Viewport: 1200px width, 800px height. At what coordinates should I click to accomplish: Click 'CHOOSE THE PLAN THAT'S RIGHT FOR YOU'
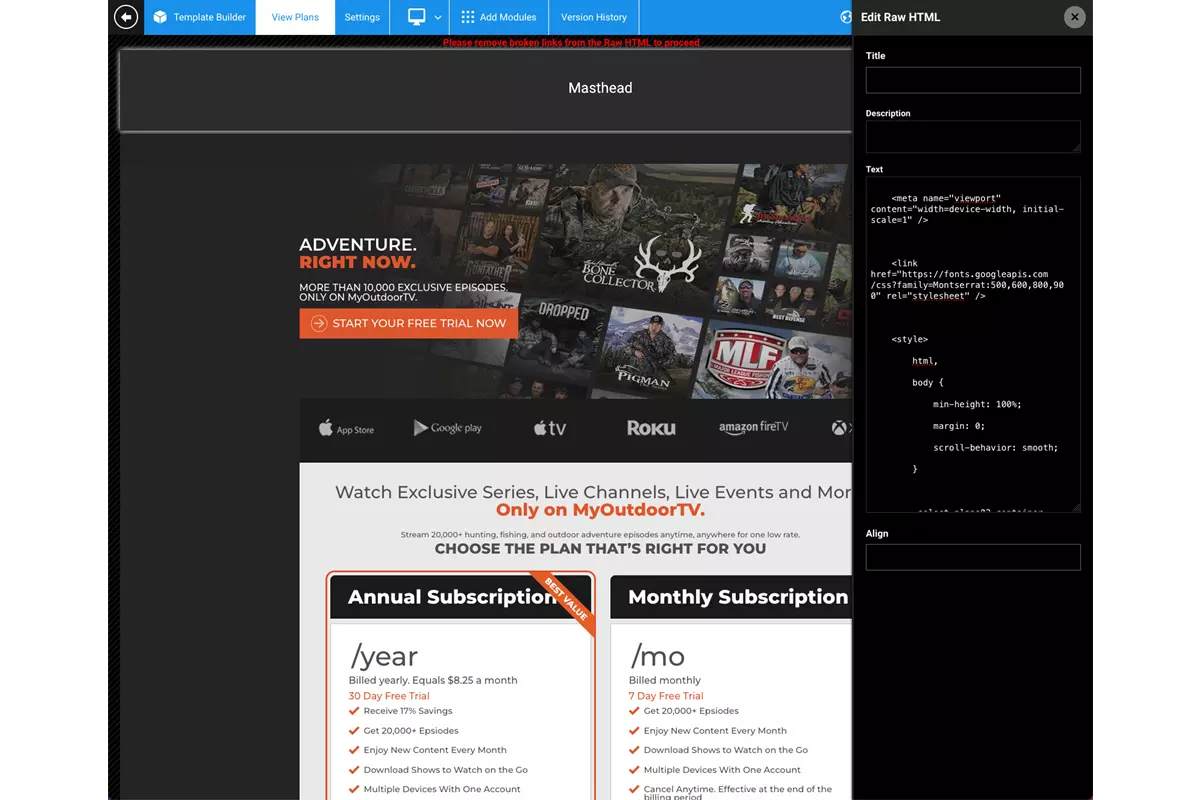[600, 548]
